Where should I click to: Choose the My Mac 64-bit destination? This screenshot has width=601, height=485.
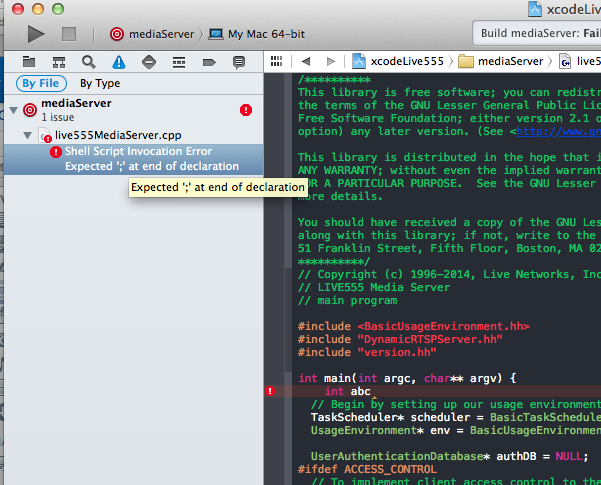(x=257, y=34)
